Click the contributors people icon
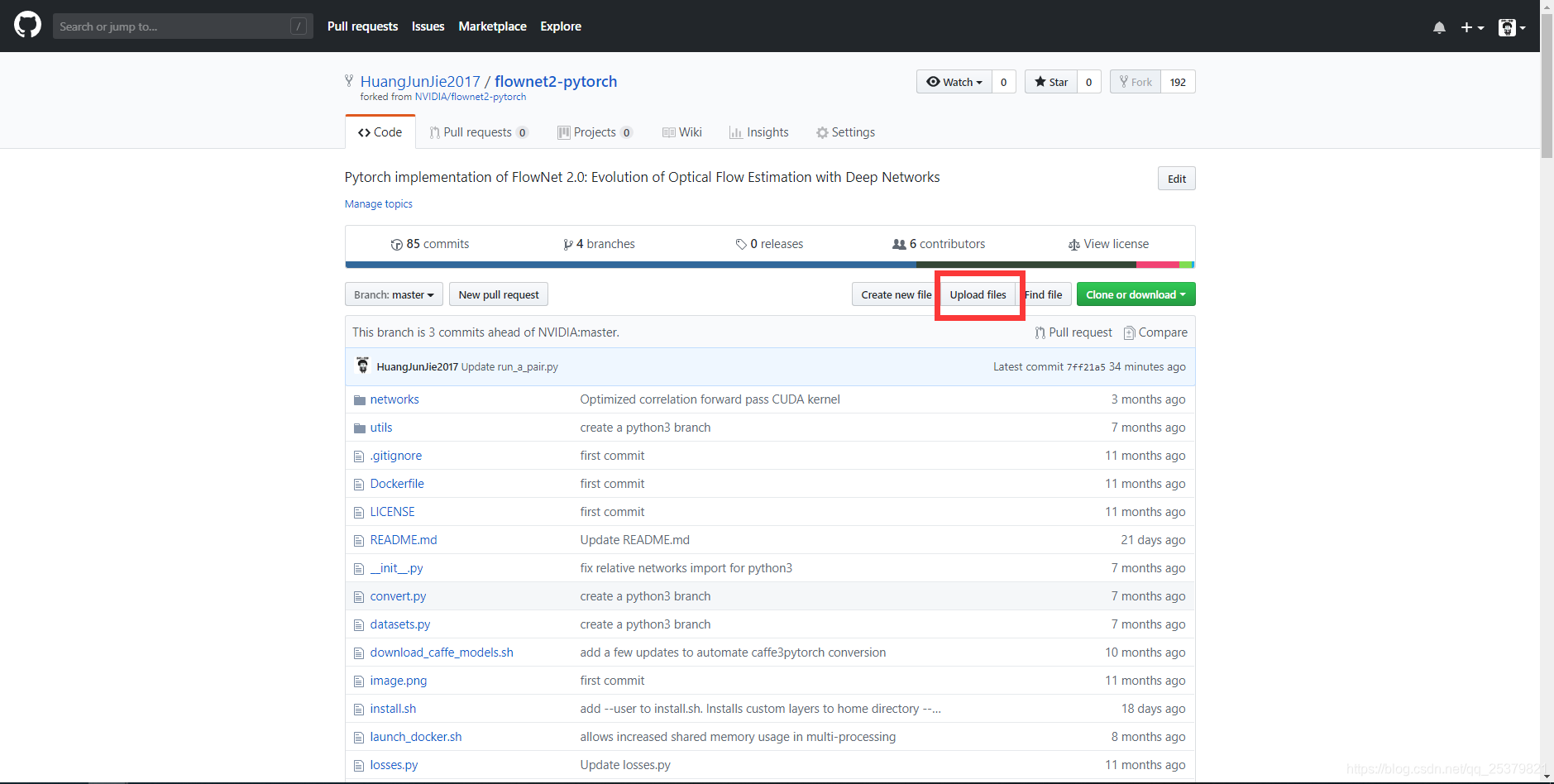1554x784 pixels. [899, 245]
